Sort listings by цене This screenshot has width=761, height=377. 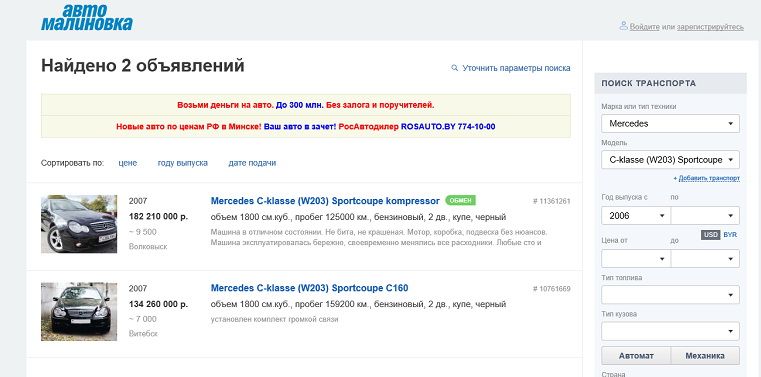tap(128, 163)
